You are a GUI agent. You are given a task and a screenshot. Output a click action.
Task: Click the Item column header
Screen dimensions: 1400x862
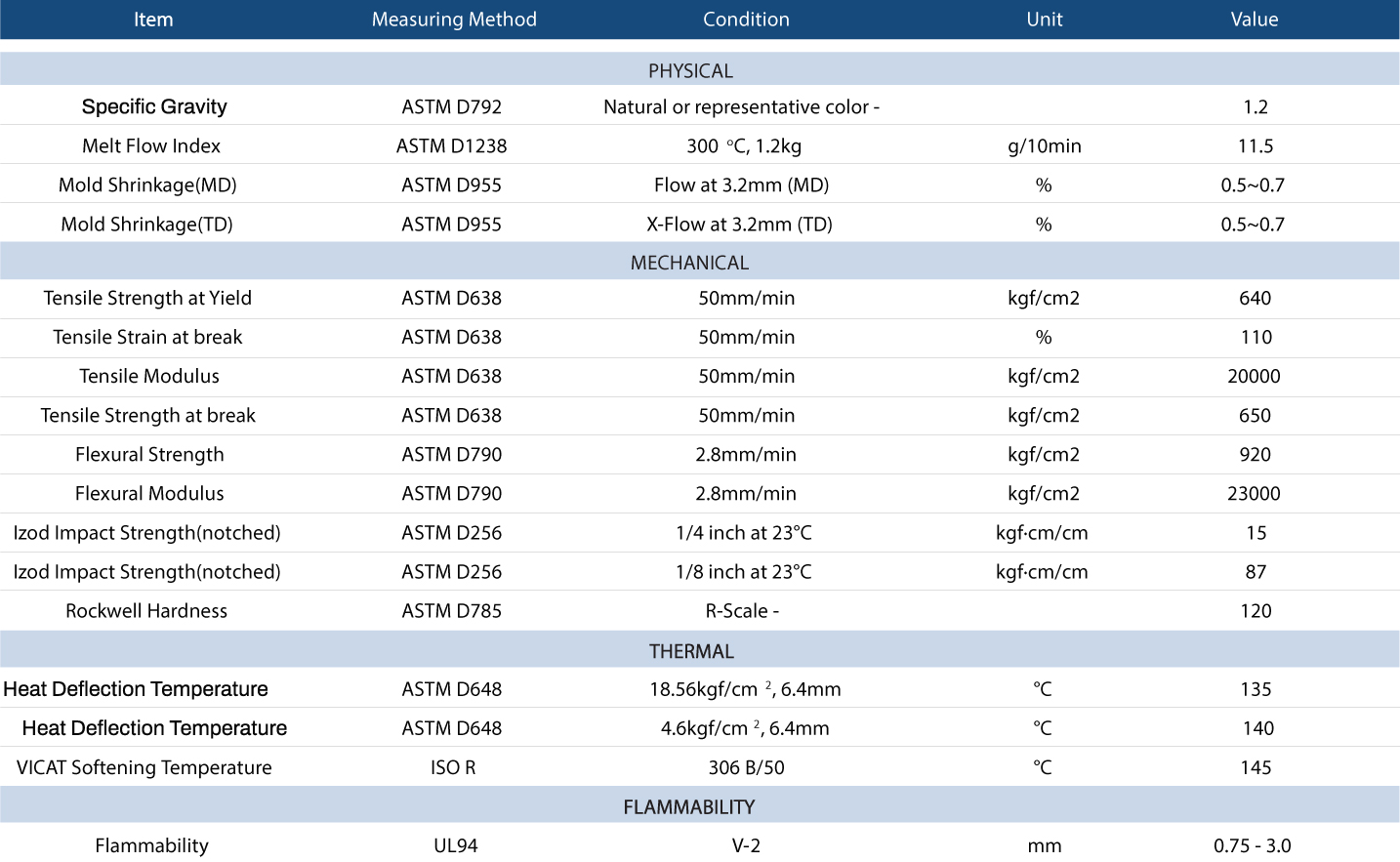click(x=153, y=20)
